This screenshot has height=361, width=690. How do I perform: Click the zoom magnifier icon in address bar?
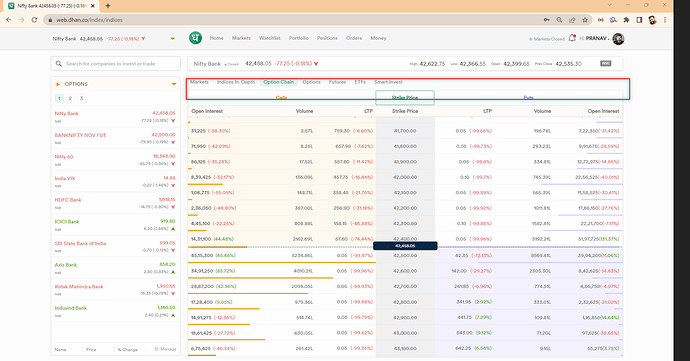559,20
